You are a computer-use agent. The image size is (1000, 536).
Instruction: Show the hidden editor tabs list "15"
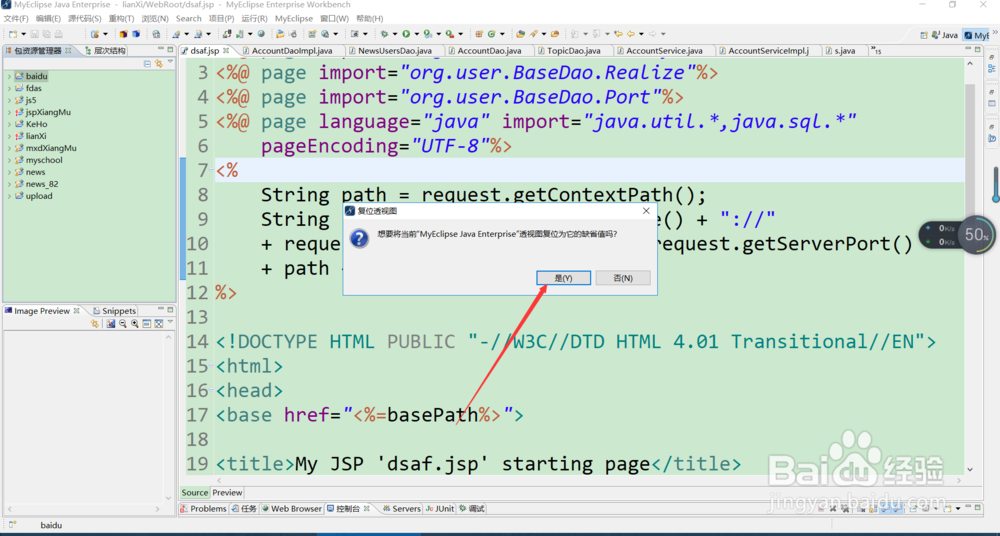pos(876,50)
